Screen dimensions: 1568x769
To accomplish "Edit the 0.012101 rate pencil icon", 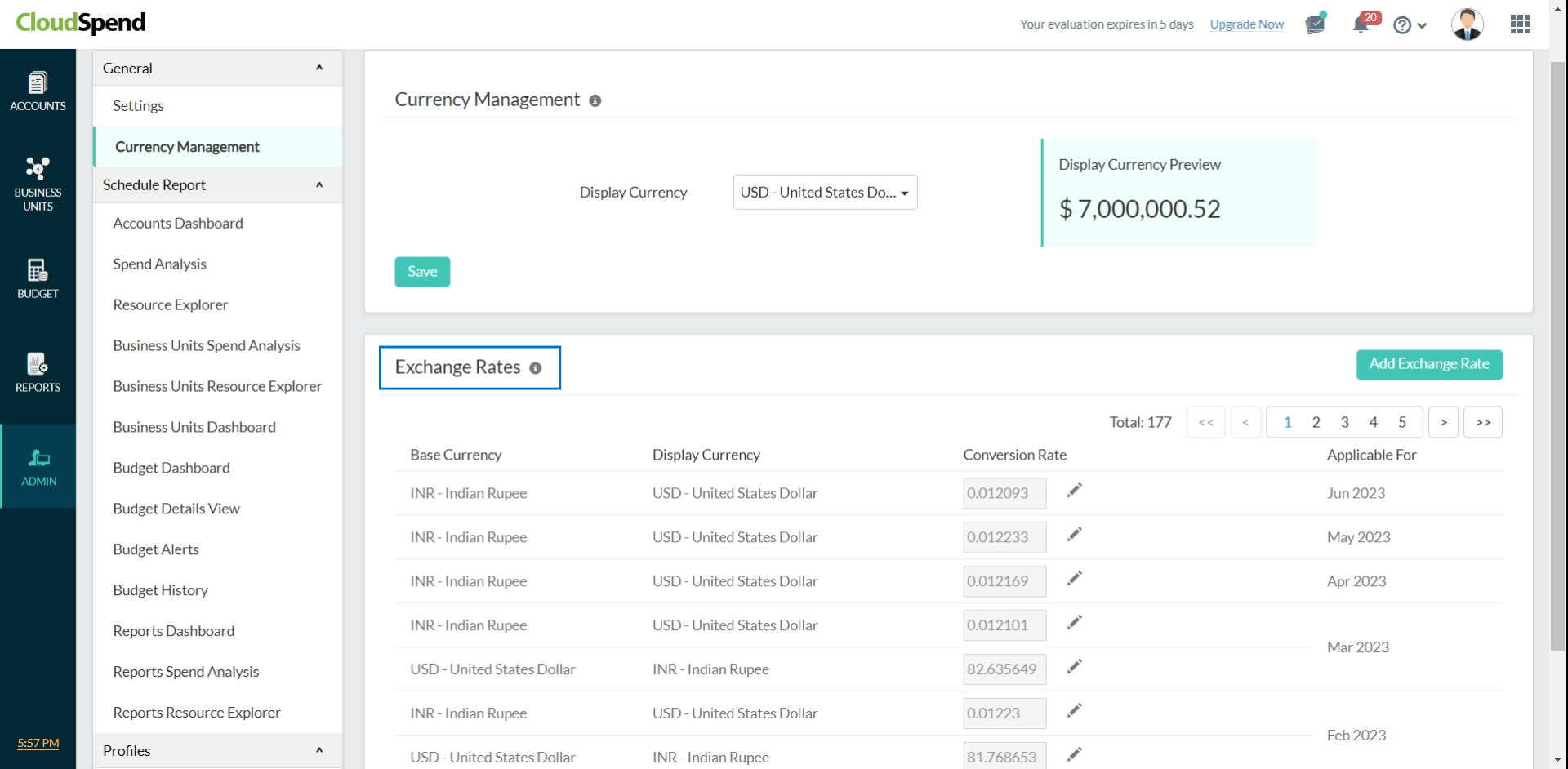I will coord(1075,622).
